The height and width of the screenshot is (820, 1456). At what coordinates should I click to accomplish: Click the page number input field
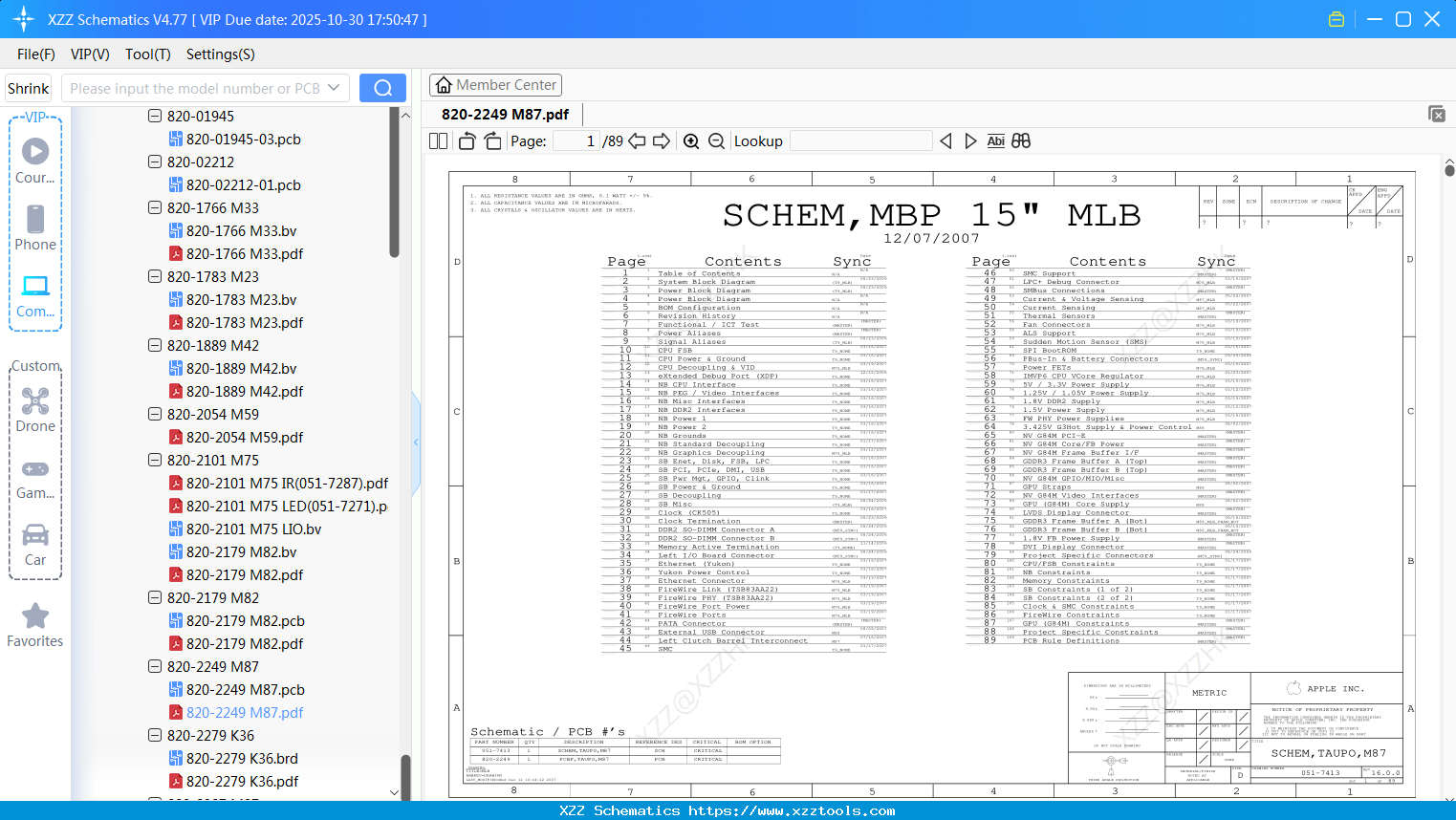pos(576,141)
